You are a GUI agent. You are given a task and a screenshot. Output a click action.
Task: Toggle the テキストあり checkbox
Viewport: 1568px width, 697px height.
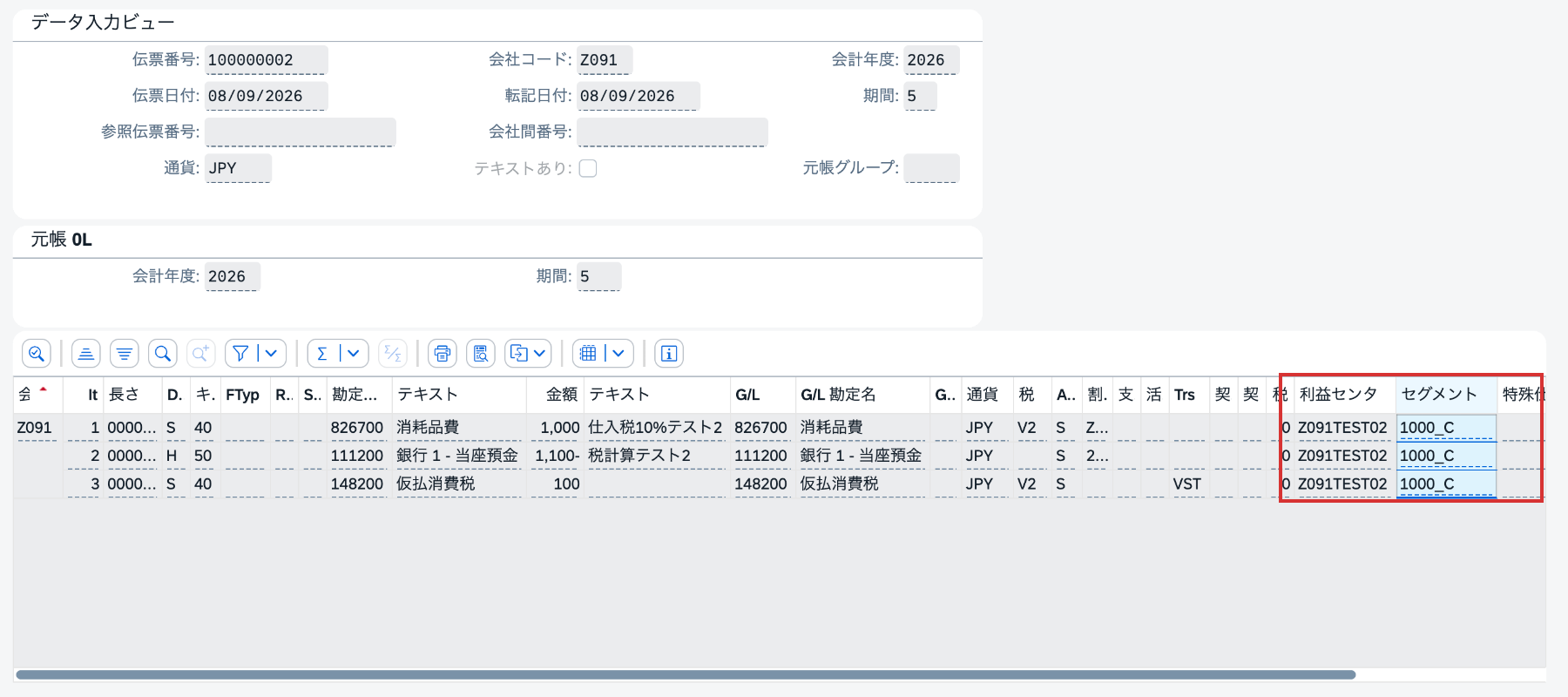click(588, 168)
